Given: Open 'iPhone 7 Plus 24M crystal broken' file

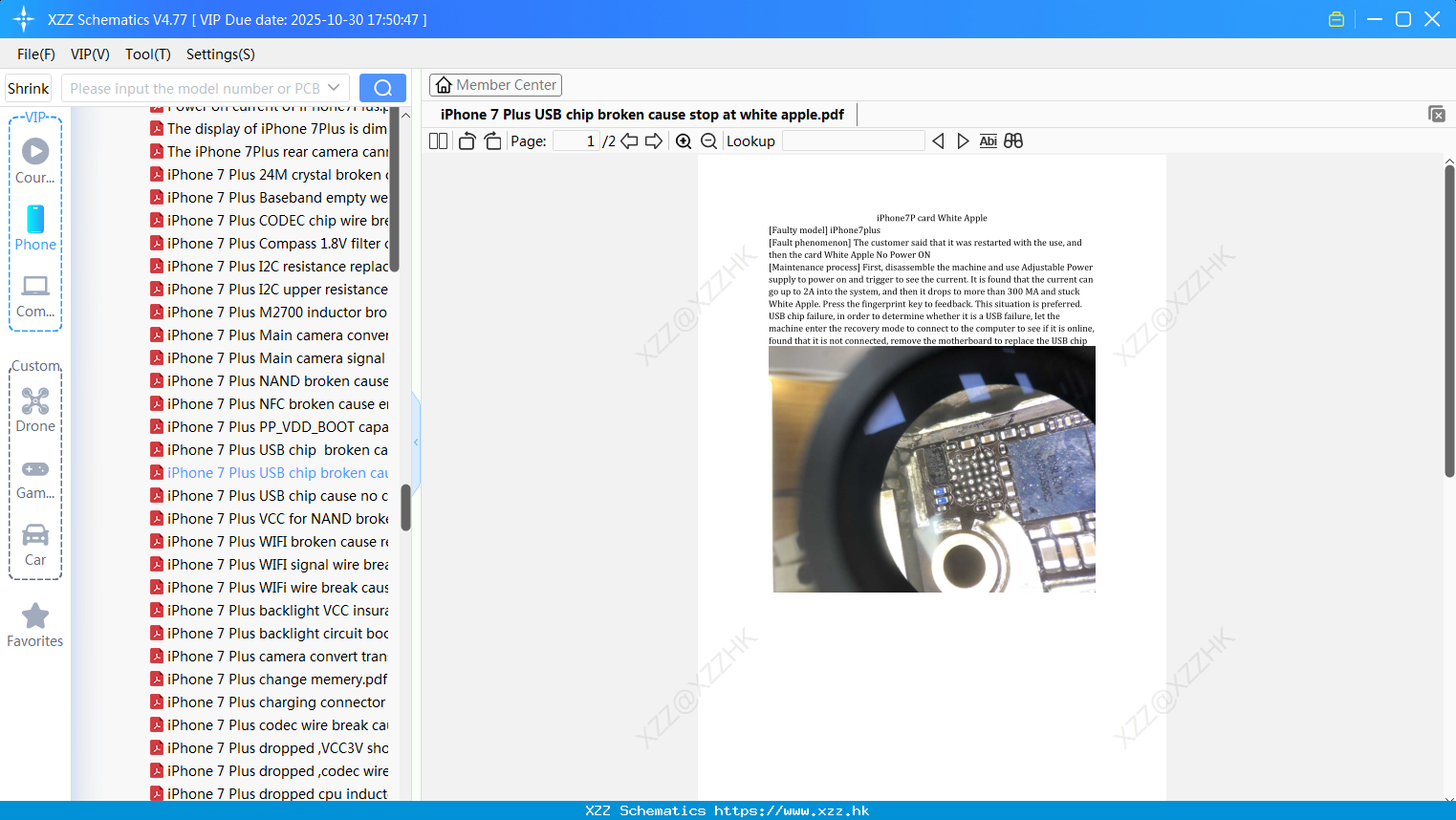Looking at the screenshot, I should coord(269,175).
